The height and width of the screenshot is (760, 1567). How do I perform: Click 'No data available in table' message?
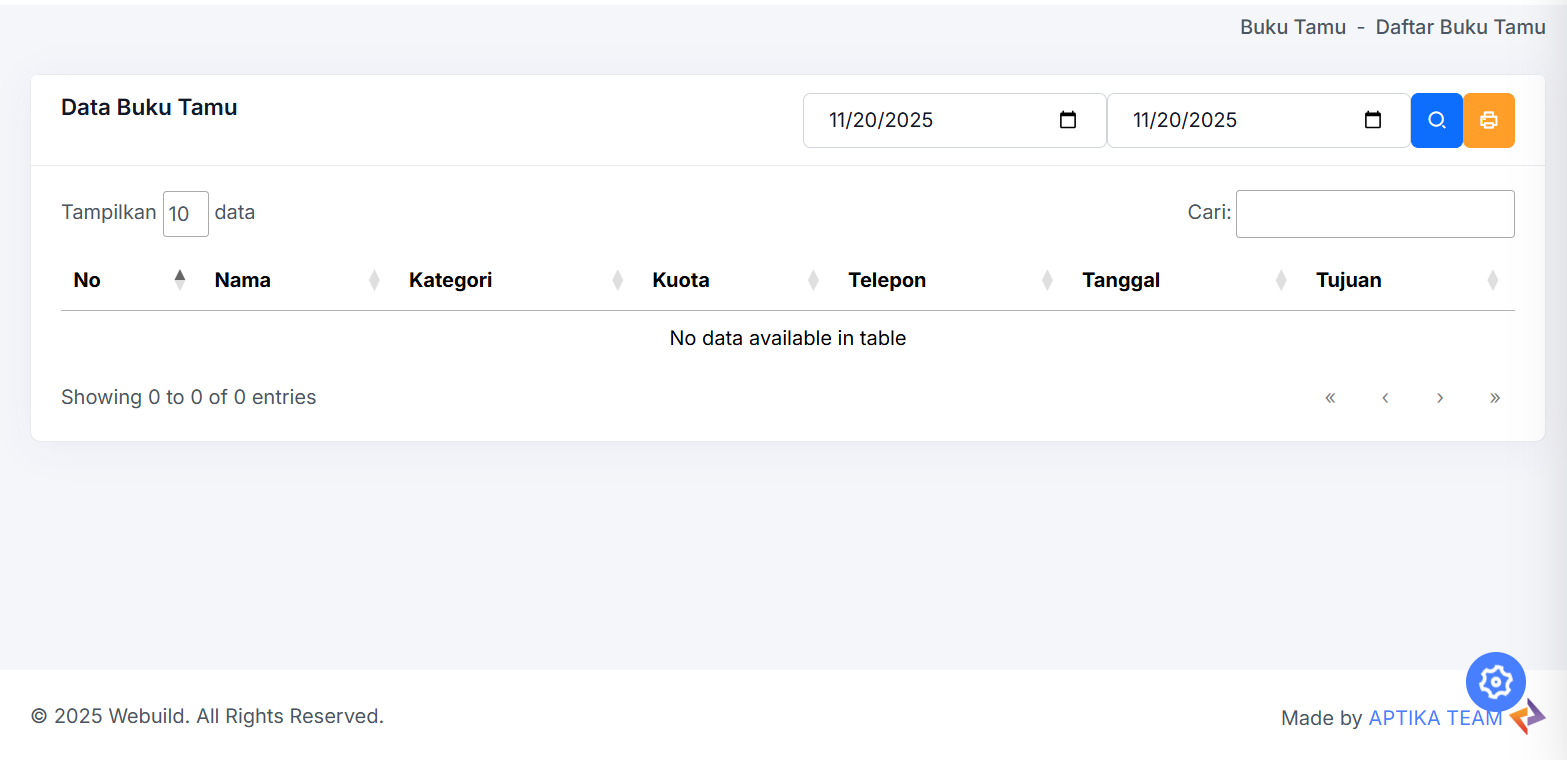(788, 338)
